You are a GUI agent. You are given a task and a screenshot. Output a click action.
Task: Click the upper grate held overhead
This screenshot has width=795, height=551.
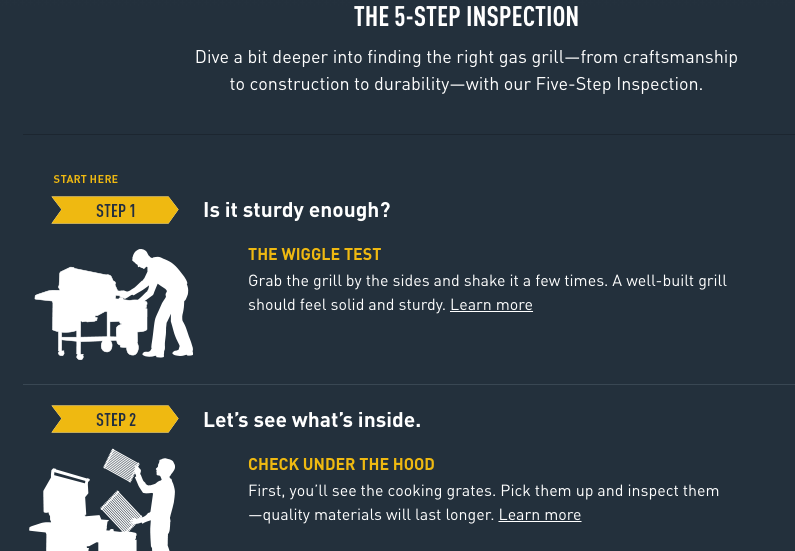[121, 465]
